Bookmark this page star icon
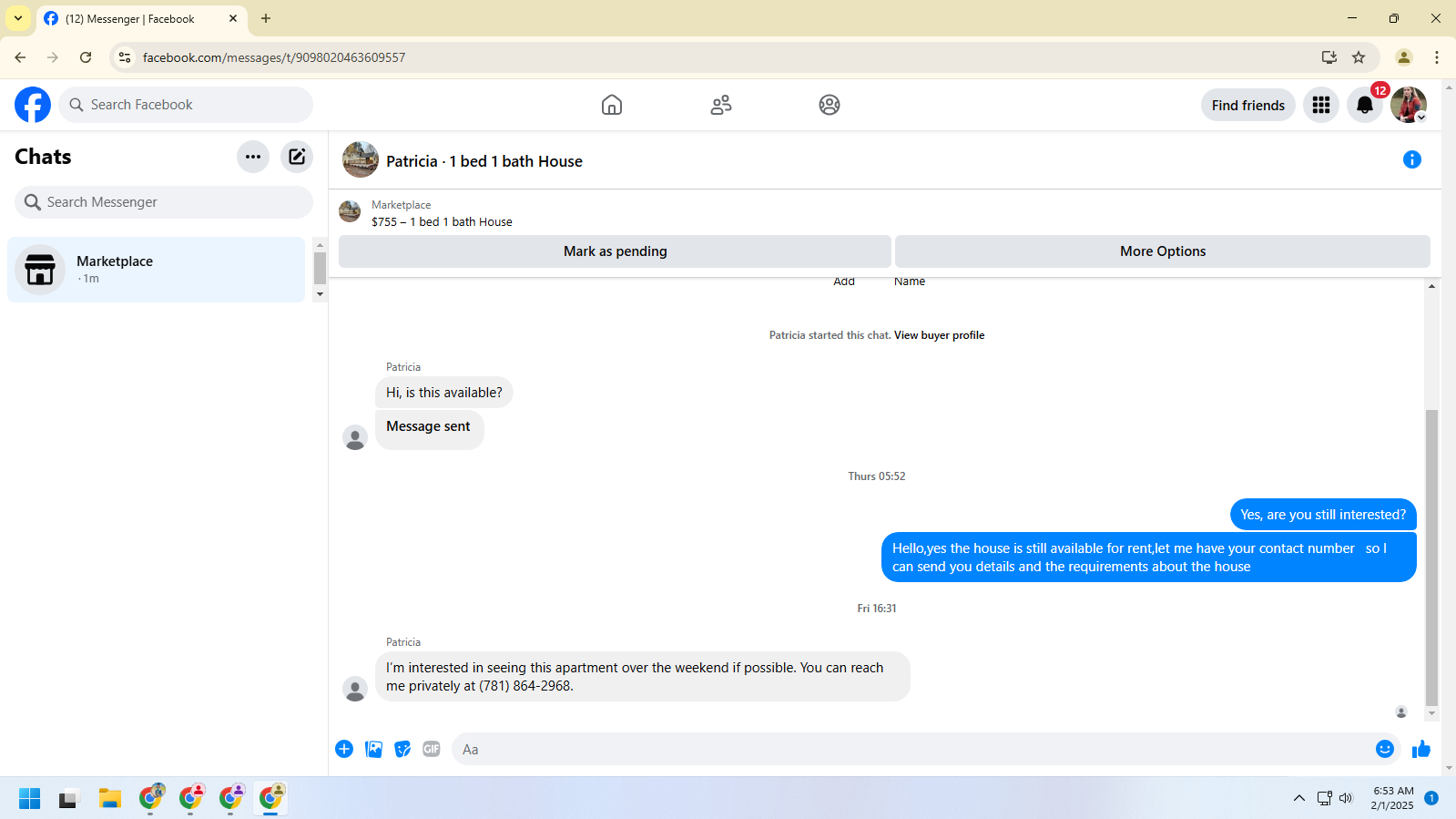This screenshot has height=819, width=1456. [x=1359, y=57]
